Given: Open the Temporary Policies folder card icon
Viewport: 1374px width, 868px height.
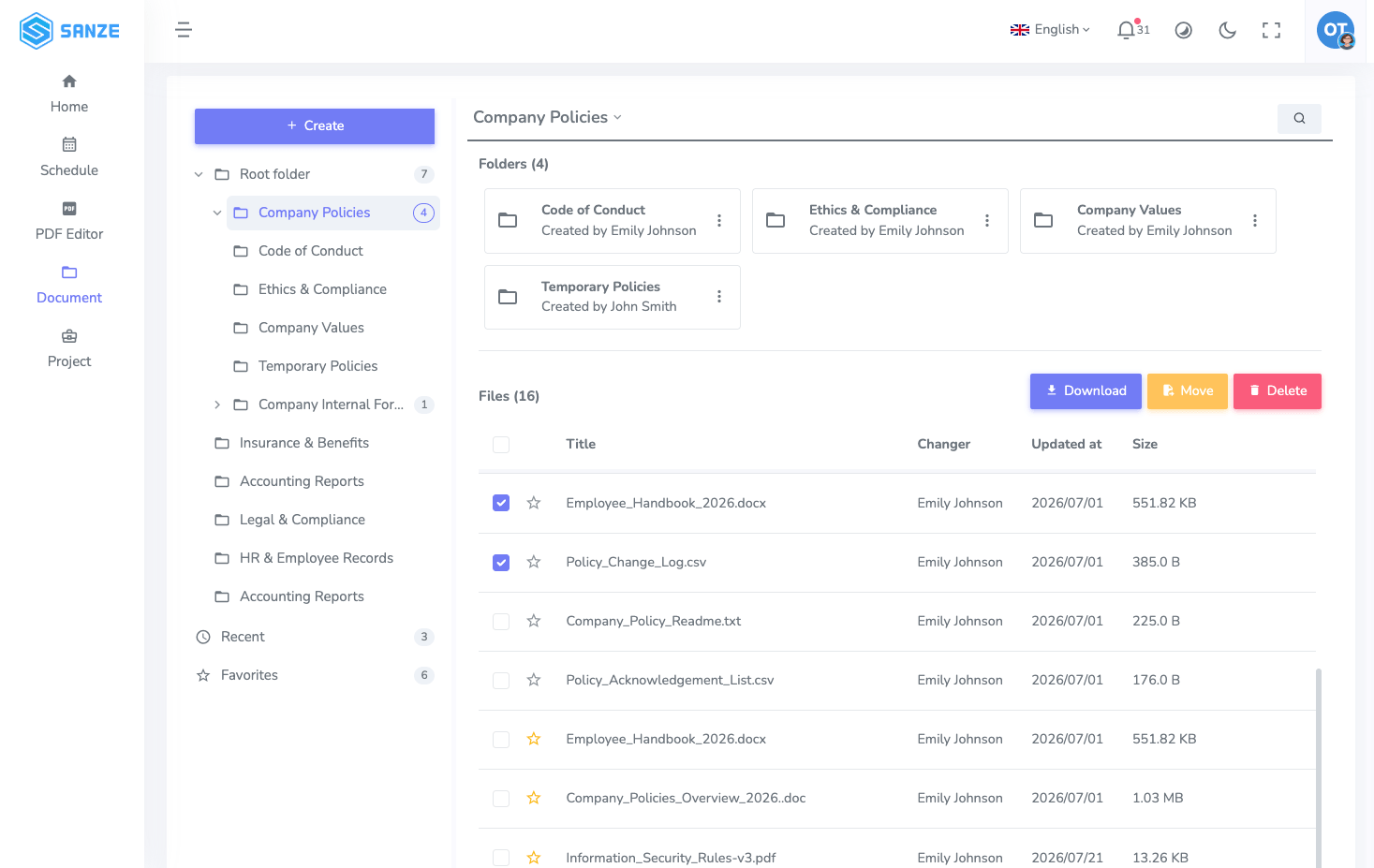Looking at the screenshot, I should click(508, 297).
